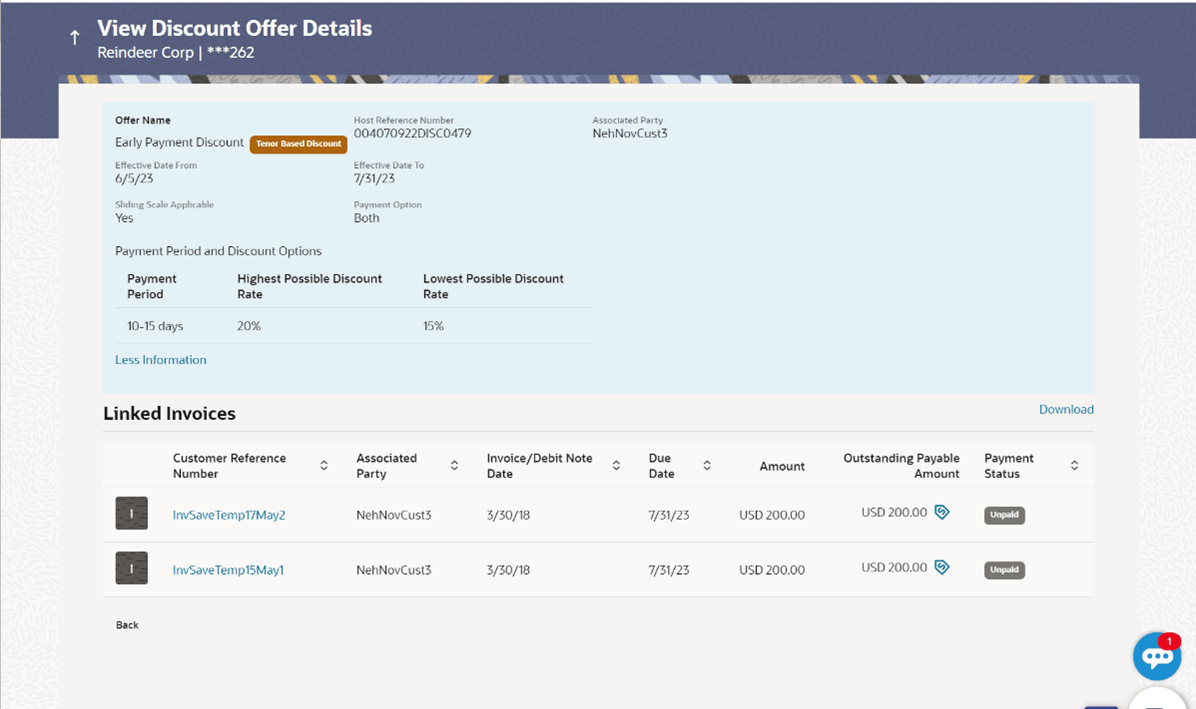
Task: Click the Early Payment Discount offer name
Action: pyautogui.click(x=179, y=143)
